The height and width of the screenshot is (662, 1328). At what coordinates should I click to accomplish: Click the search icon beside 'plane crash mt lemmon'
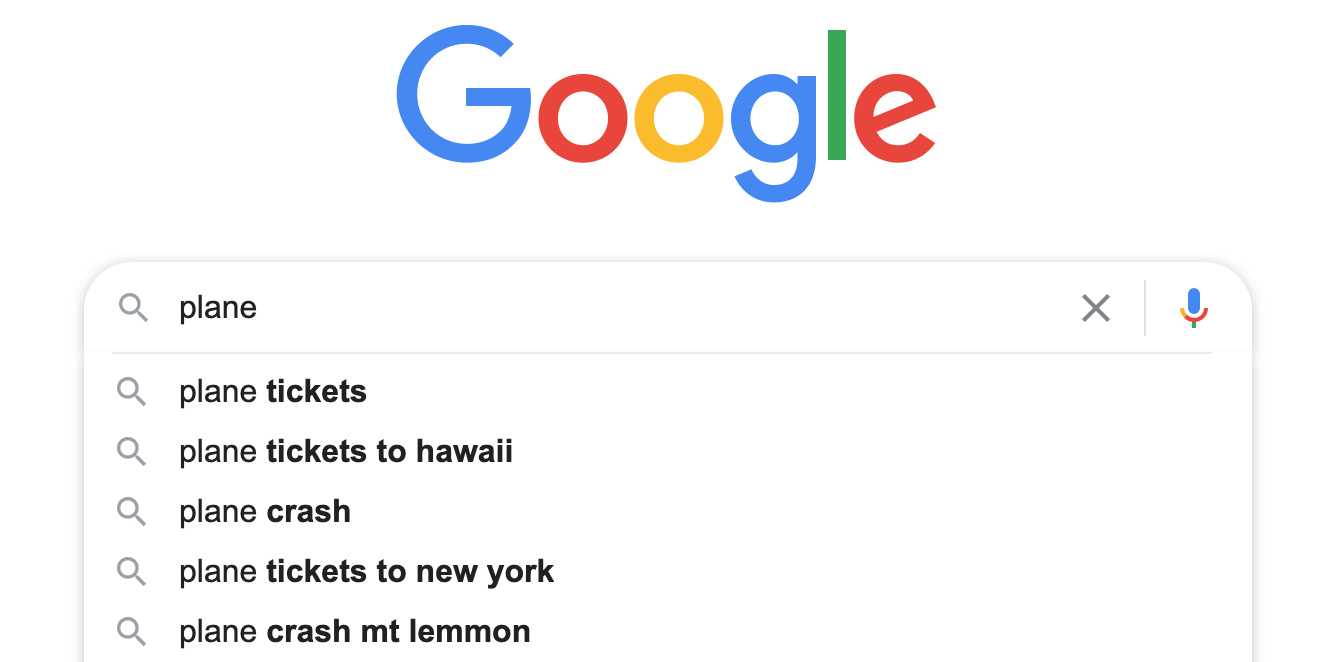point(132,631)
